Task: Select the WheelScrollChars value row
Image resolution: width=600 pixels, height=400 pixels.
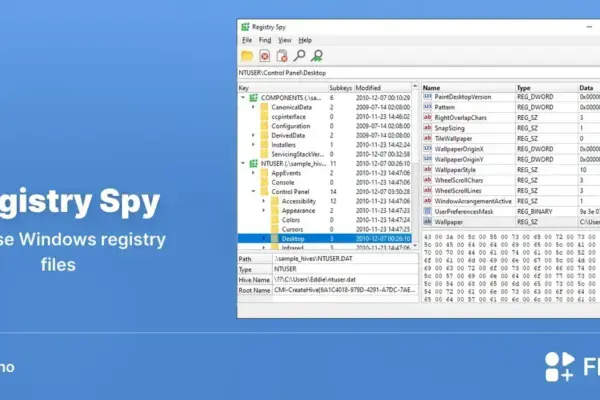Action: coord(511,180)
